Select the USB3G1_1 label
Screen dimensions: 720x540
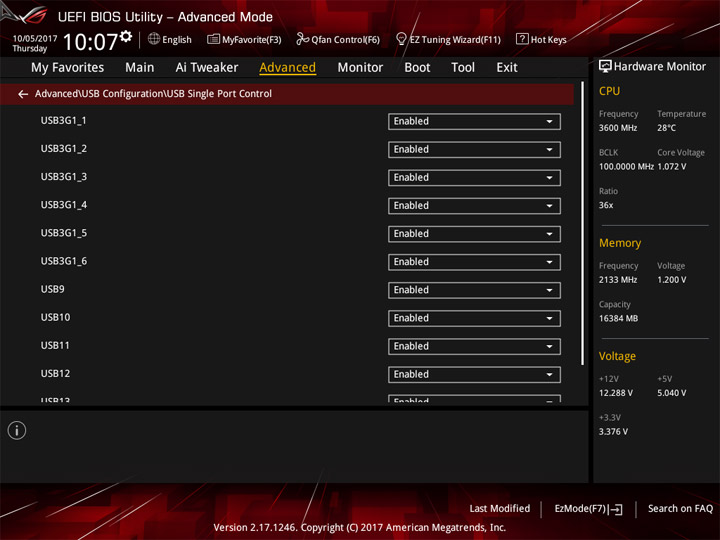coord(63,121)
